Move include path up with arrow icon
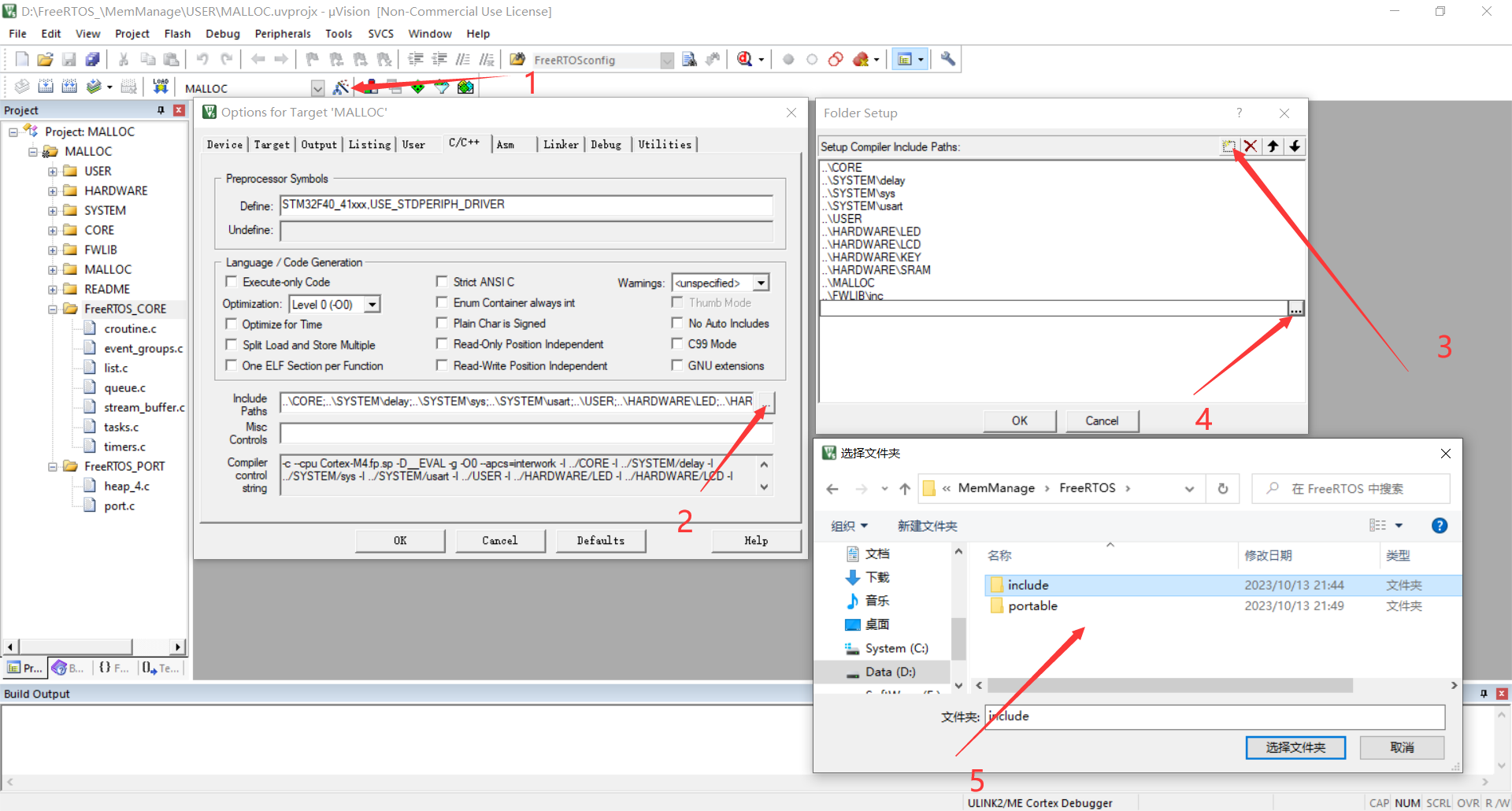Viewport: 1512px width, 811px height. pos(1273,146)
